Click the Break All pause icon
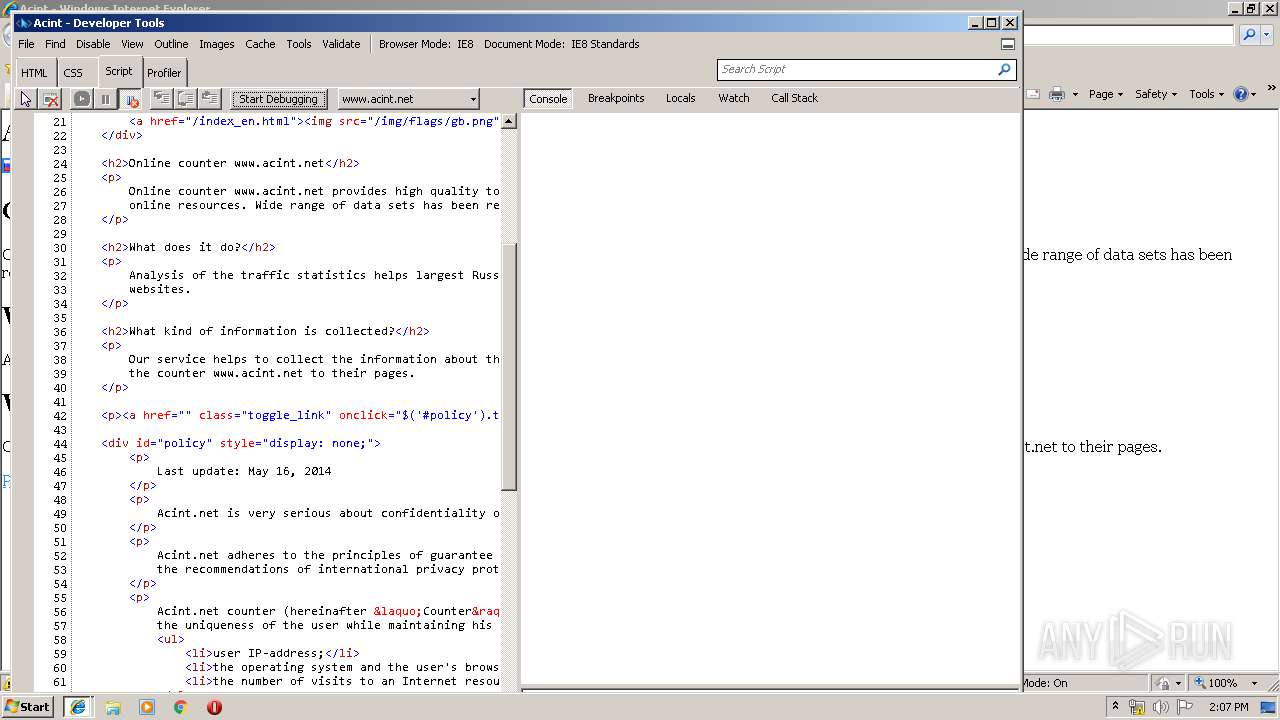The width and height of the screenshot is (1280, 720). point(105,99)
